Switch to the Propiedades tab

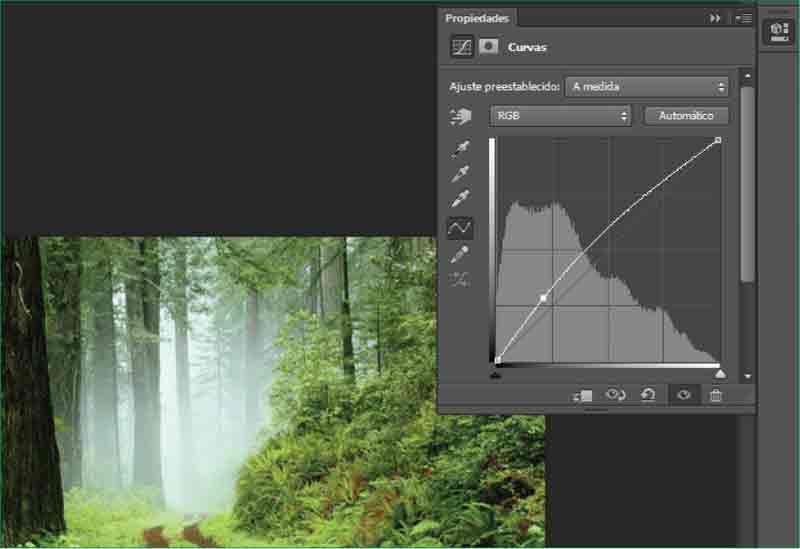coord(477,18)
